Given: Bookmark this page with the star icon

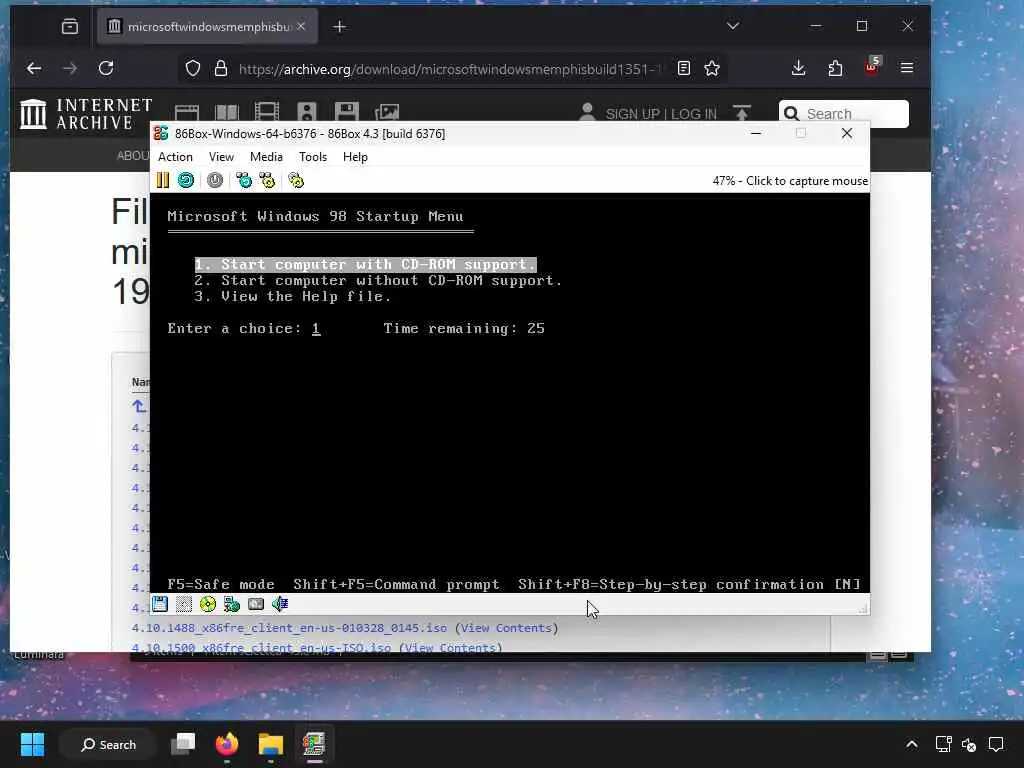Looking at the screenshot, I should 712,68.
